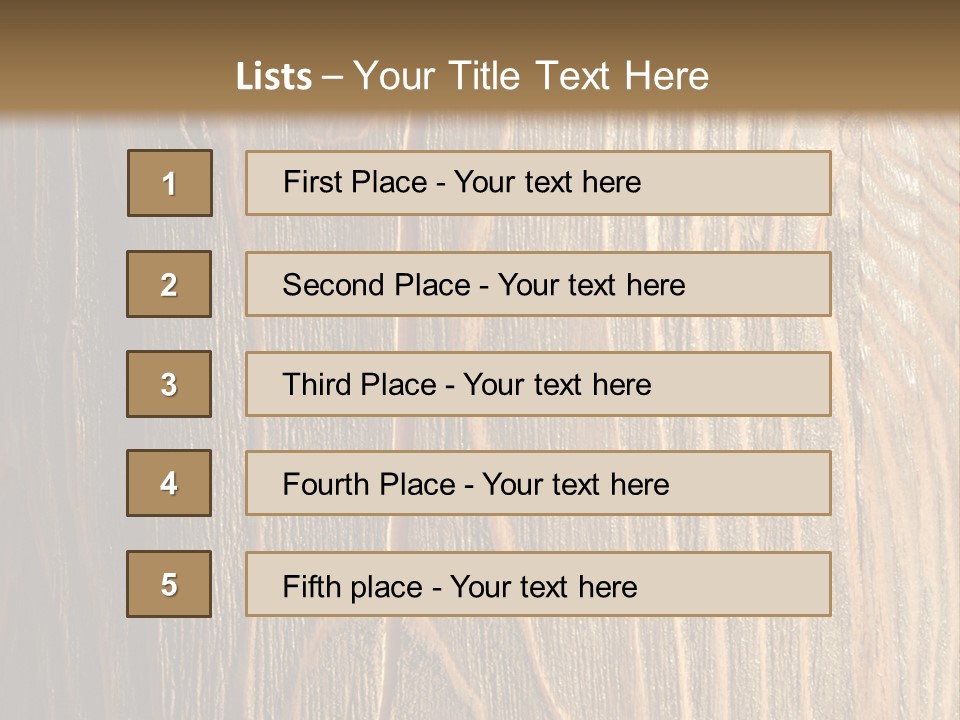Screen dimensions: 960x720
Task: Click the Fourth Place text box
Action: click(x=538, y=483)
